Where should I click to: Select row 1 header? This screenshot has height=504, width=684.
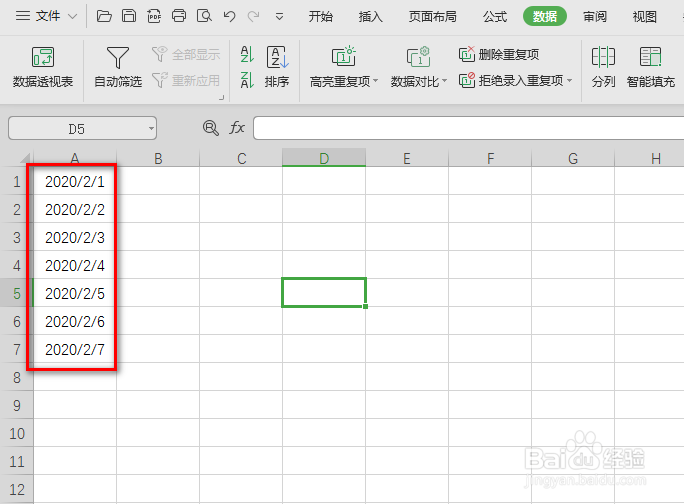pyautogui.click(x=17, y=181)
